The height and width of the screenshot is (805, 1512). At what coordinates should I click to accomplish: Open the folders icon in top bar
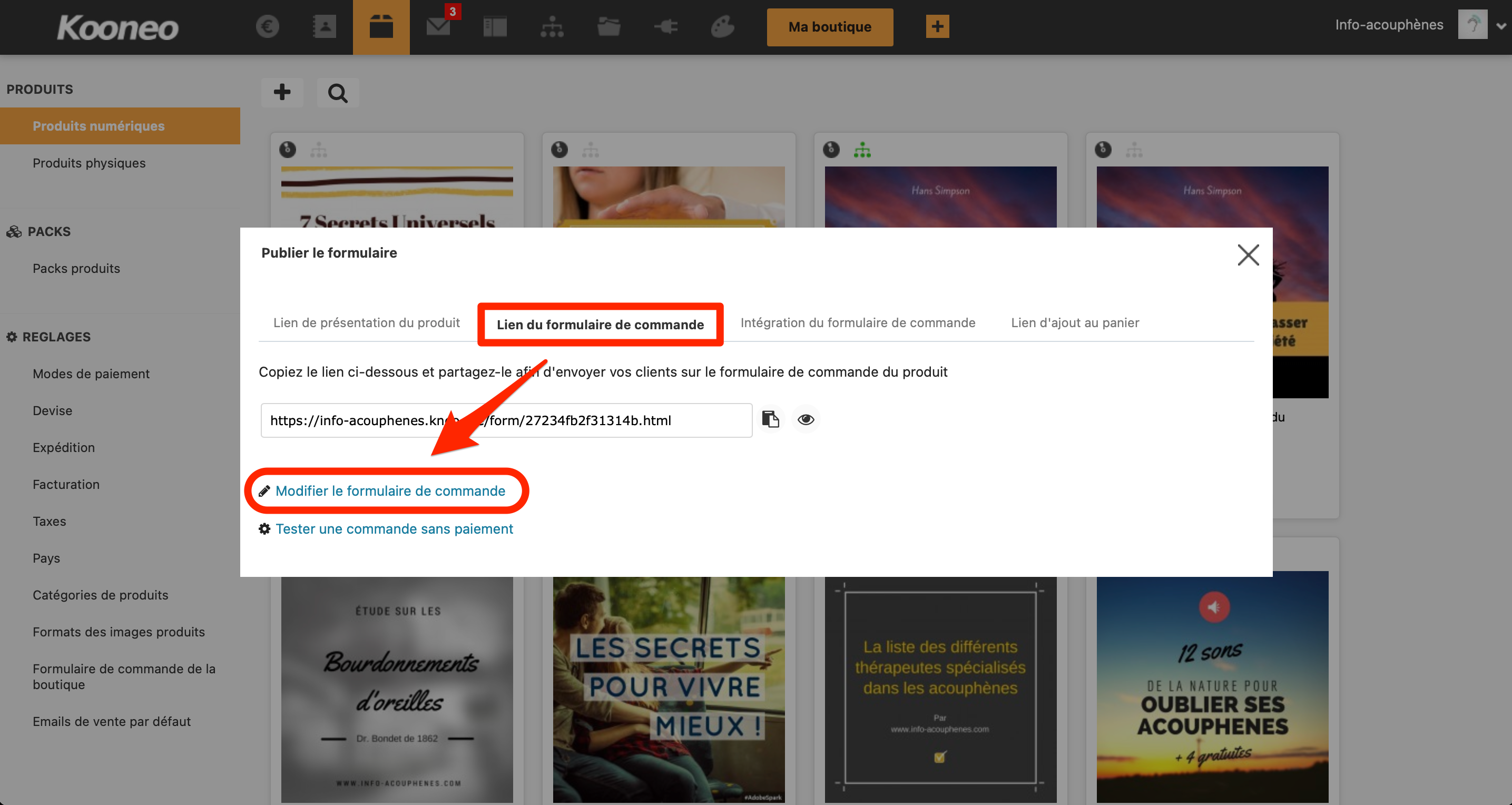point(608,26)
